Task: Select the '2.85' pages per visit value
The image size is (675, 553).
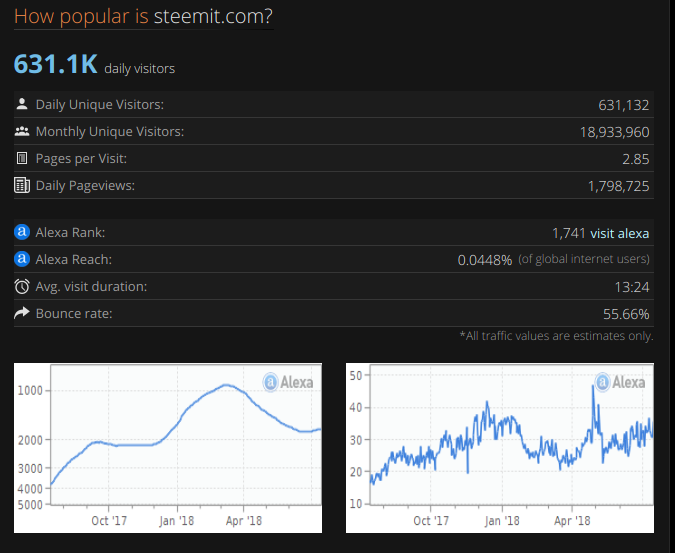Action: [x=635, y=159]
